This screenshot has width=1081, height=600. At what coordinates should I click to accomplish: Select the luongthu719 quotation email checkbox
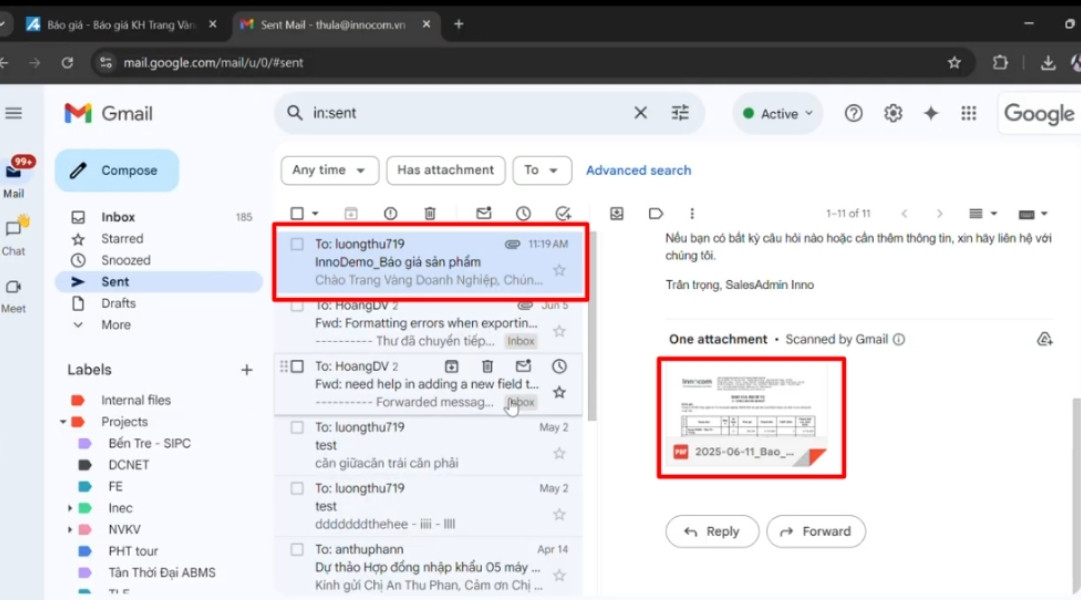(296, 243)
